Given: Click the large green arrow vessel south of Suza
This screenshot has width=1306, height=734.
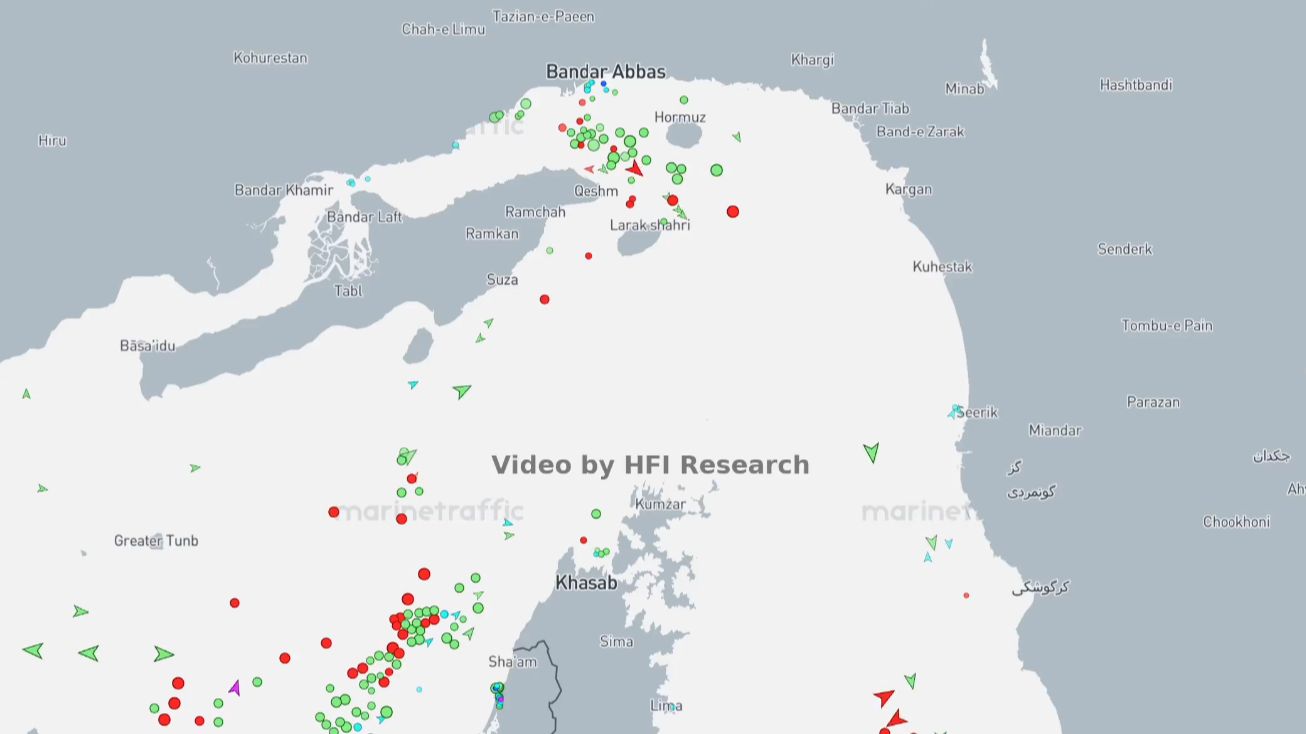Looking at the screenshot, I should point(461,391).
